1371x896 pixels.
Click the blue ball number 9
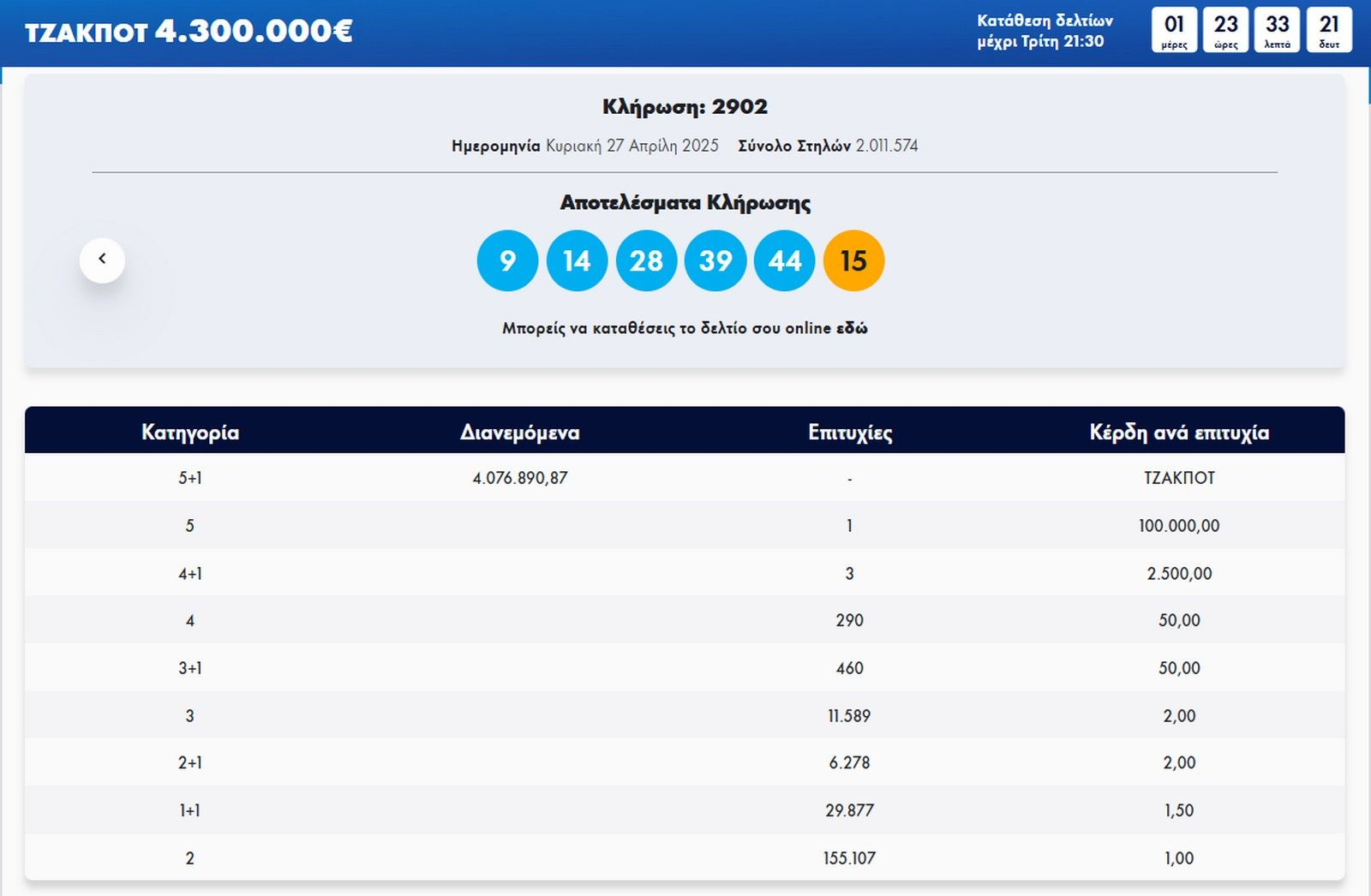(507, 260)
